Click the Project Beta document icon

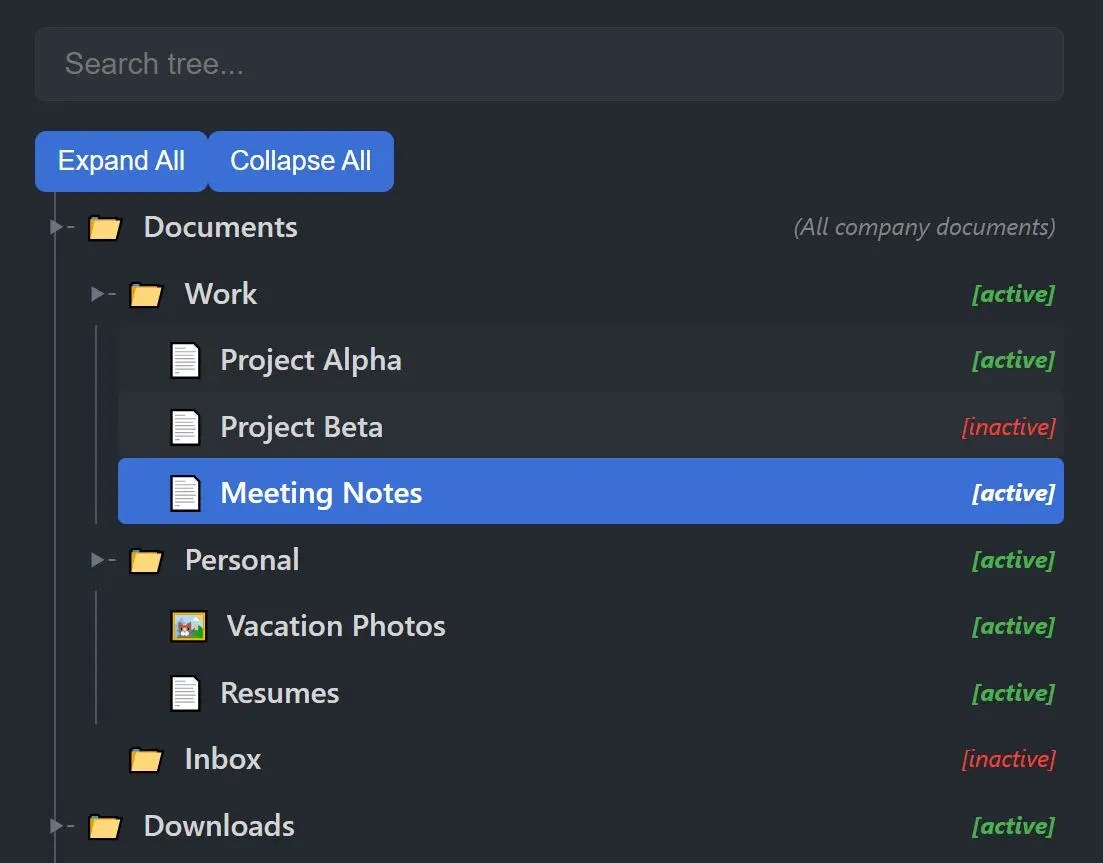pyautogui.click(x=186, y=428)
